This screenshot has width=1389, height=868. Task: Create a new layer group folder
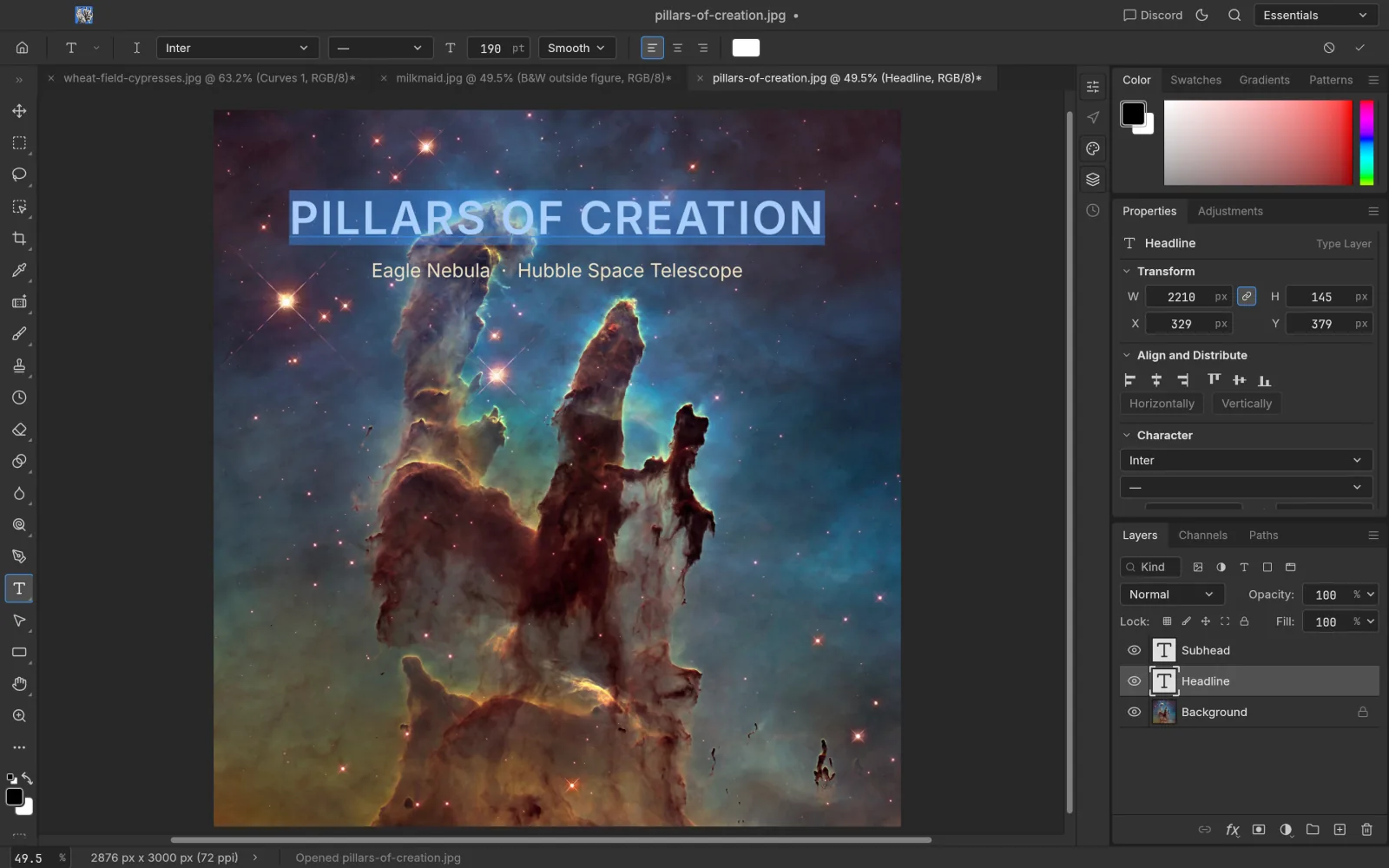(x=1313, y=830)
